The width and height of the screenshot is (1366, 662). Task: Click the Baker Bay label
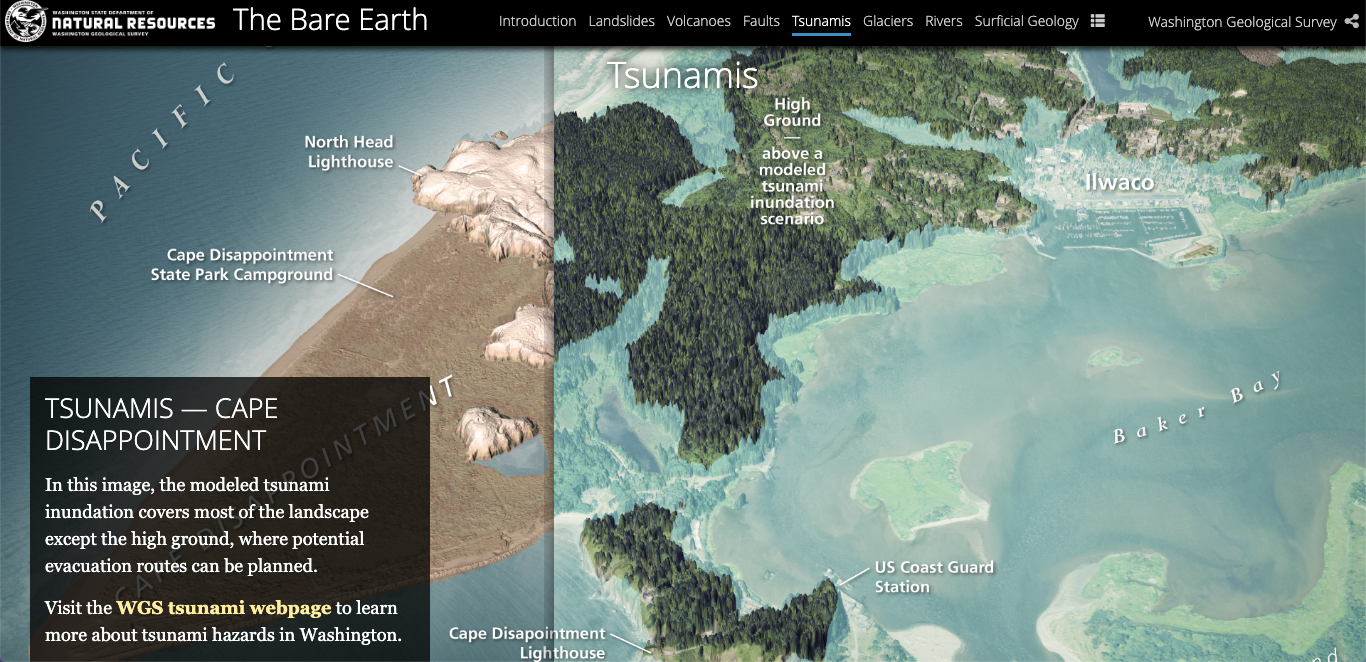pyautogui.click(x=1198, y=409)
